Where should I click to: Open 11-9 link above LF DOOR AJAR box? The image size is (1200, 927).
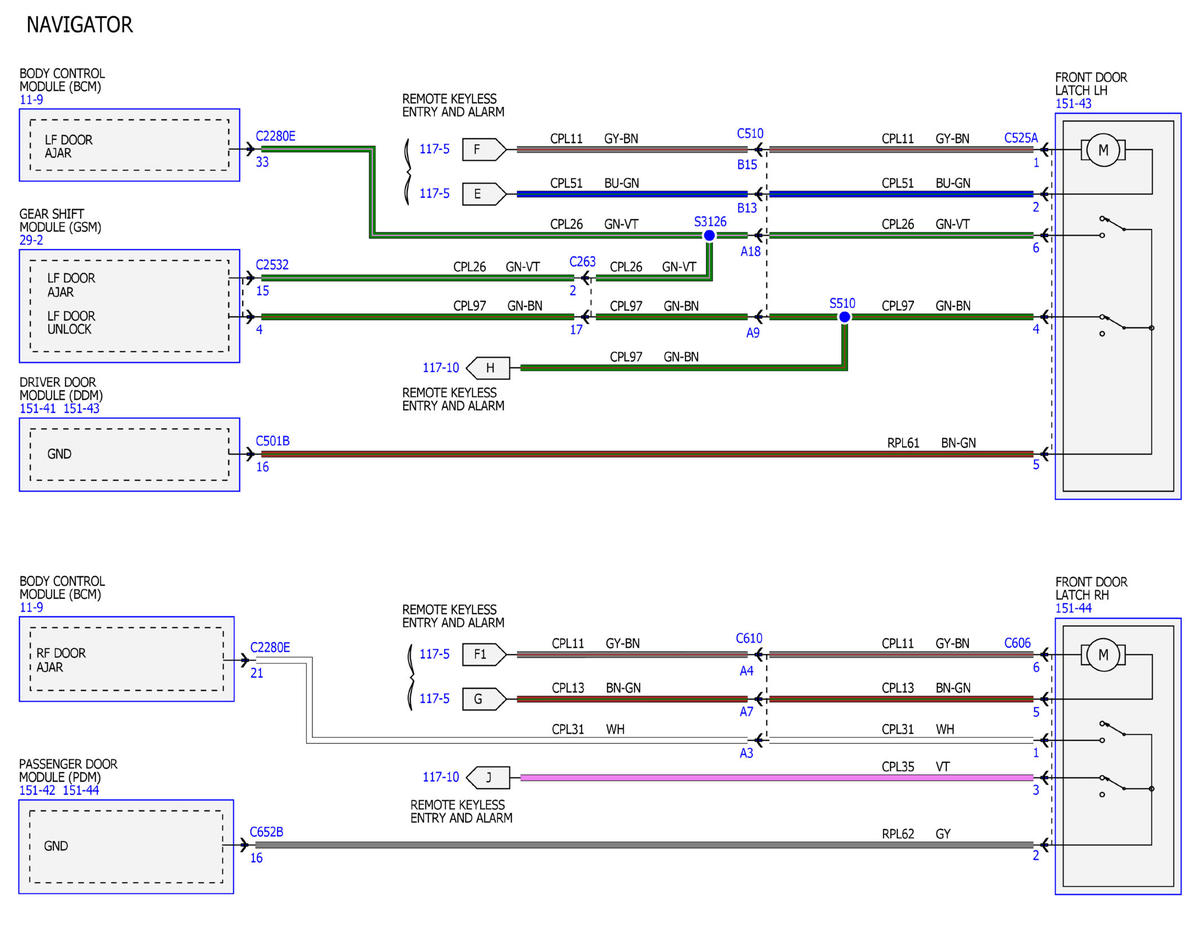(x=31, y=101)
